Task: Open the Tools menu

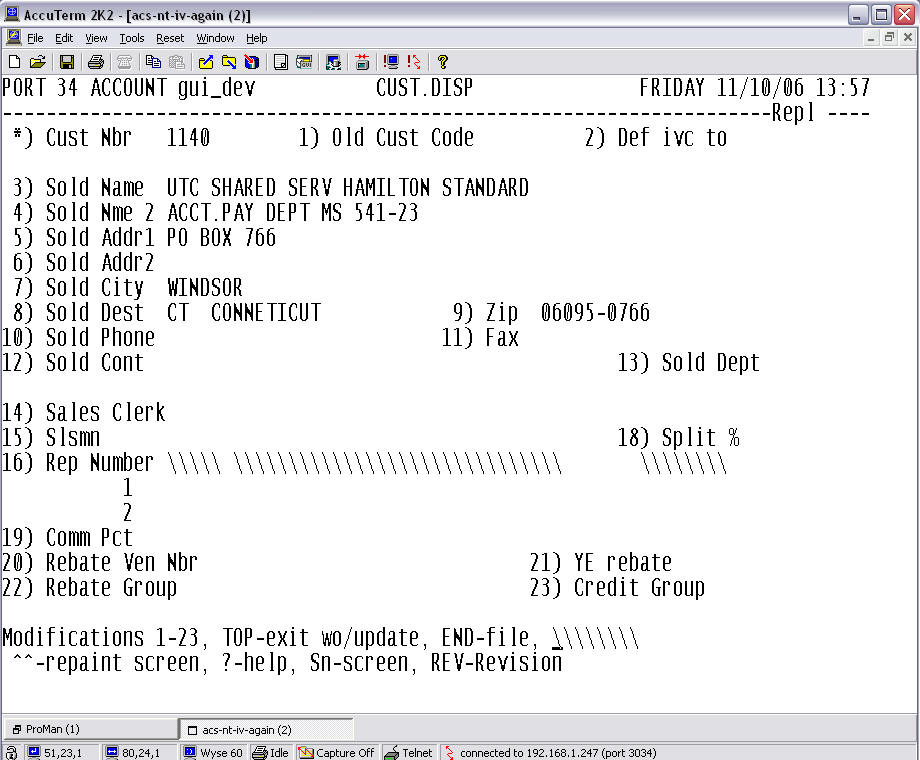Action: 131,38
